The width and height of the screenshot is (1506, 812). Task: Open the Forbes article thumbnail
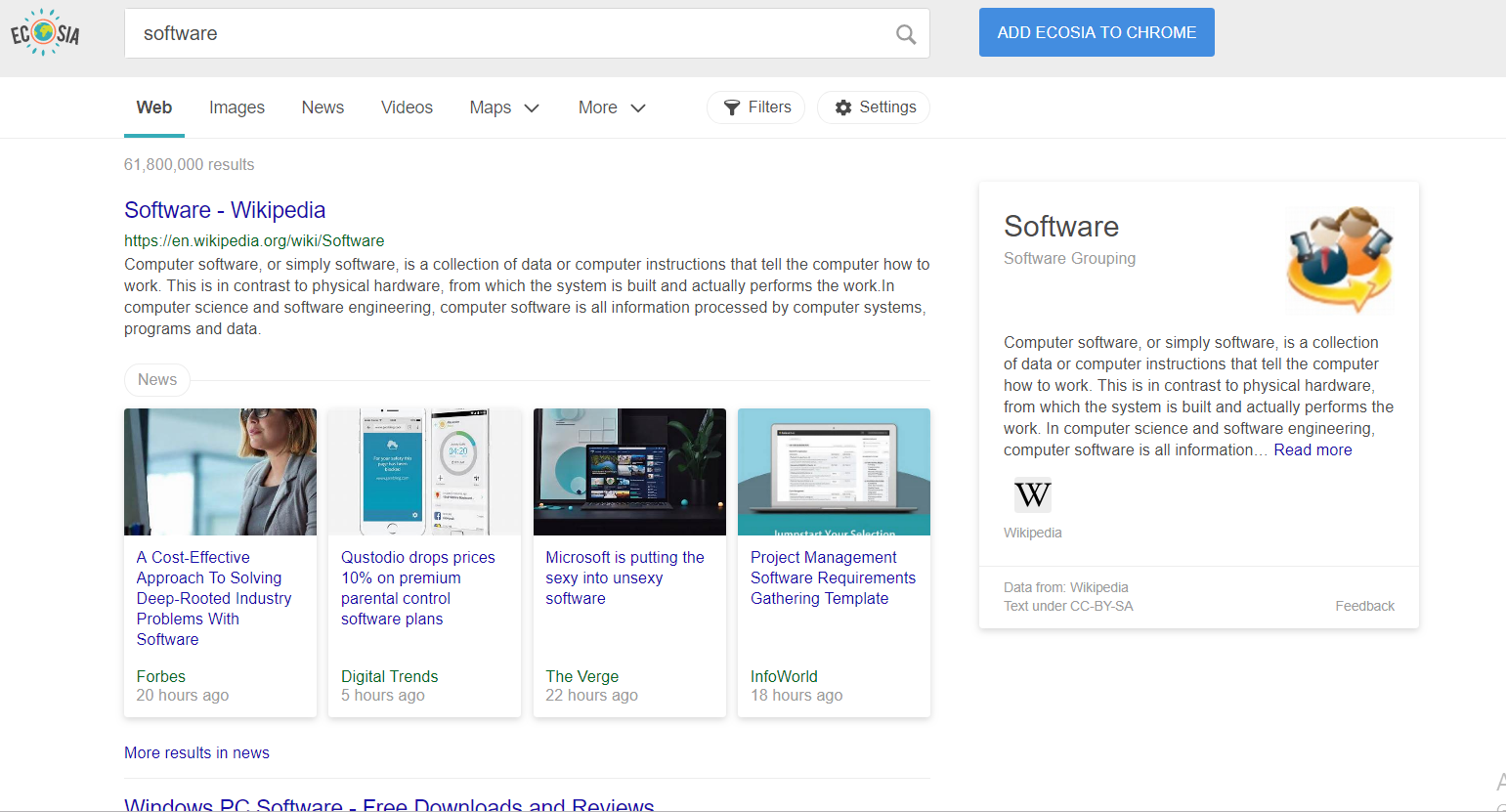(x=220, y=472)
